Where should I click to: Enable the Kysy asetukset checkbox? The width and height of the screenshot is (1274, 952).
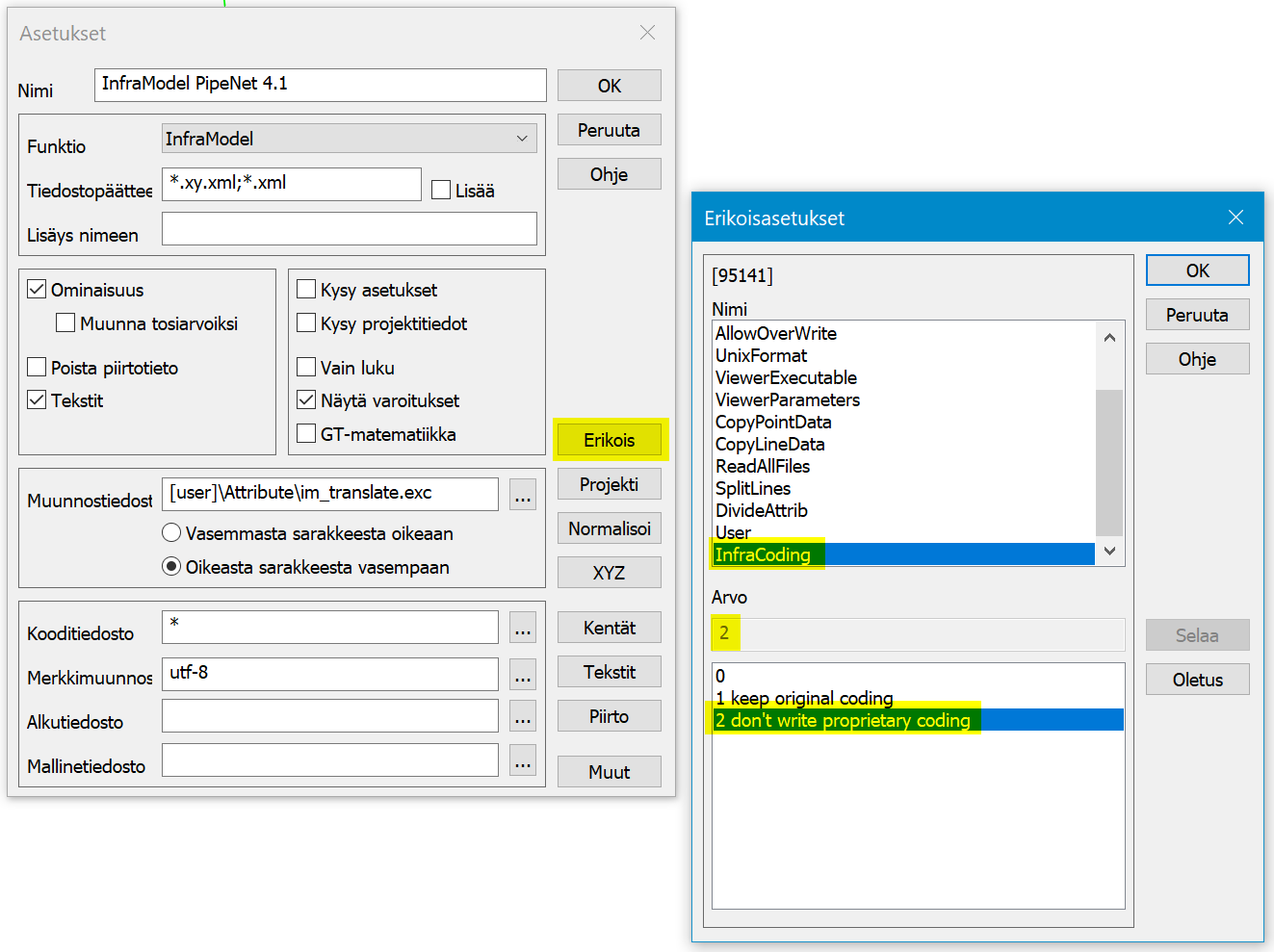coord(306,290)
